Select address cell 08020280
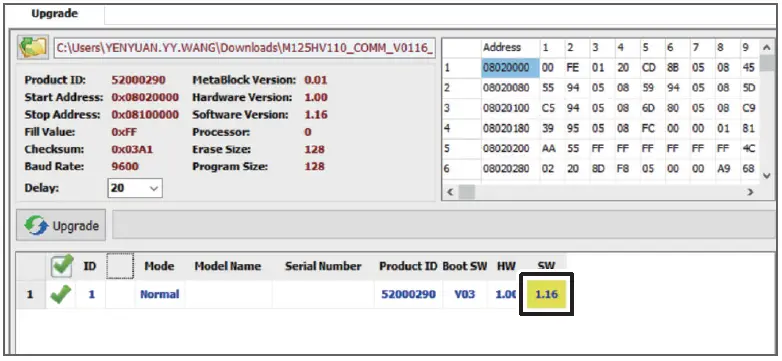Screen dimensions: 782x361 pos(510,169)
